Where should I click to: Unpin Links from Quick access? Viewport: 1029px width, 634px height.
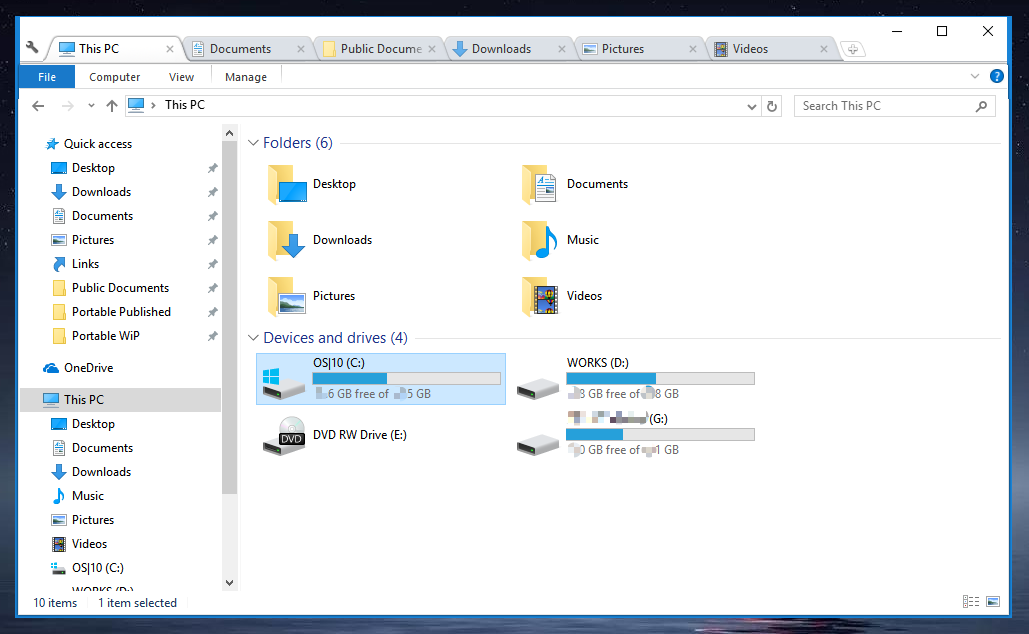(x=213, y=264)
